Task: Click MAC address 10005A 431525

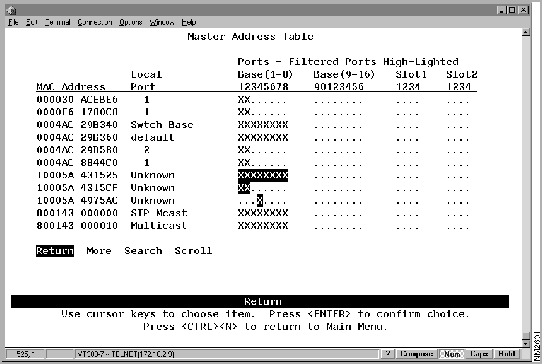Action: tap(77, 175)
